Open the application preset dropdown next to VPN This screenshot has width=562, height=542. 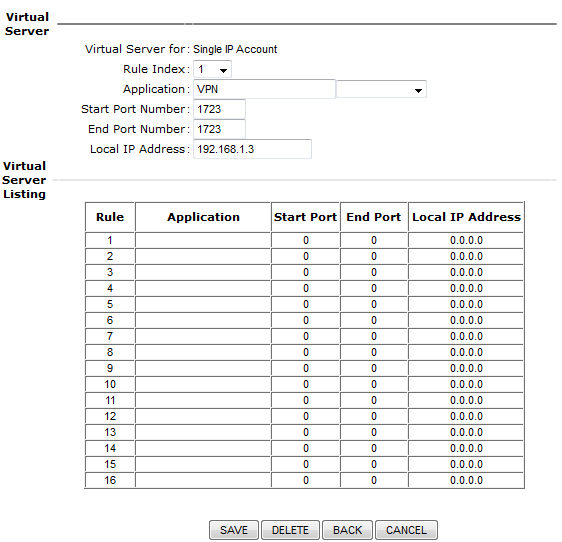381,89
